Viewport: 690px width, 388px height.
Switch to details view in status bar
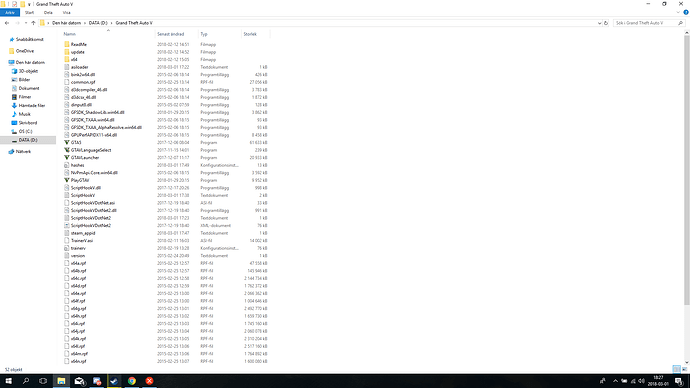click(676, 370)
